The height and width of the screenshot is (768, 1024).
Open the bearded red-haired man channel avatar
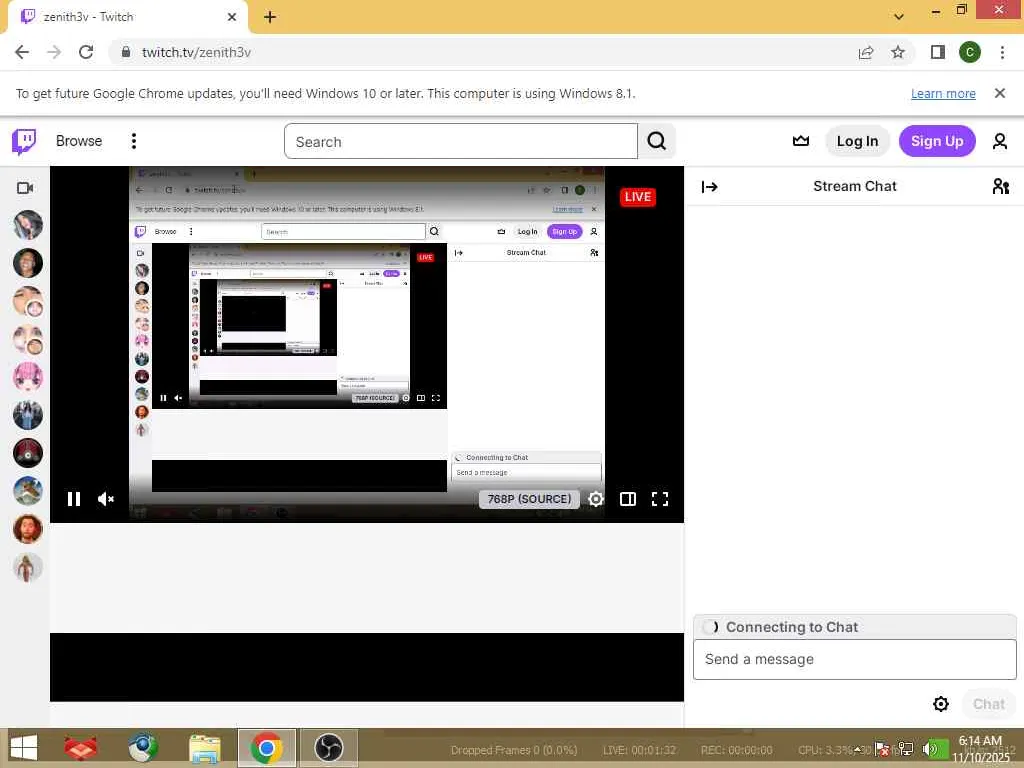coord(27,529)
